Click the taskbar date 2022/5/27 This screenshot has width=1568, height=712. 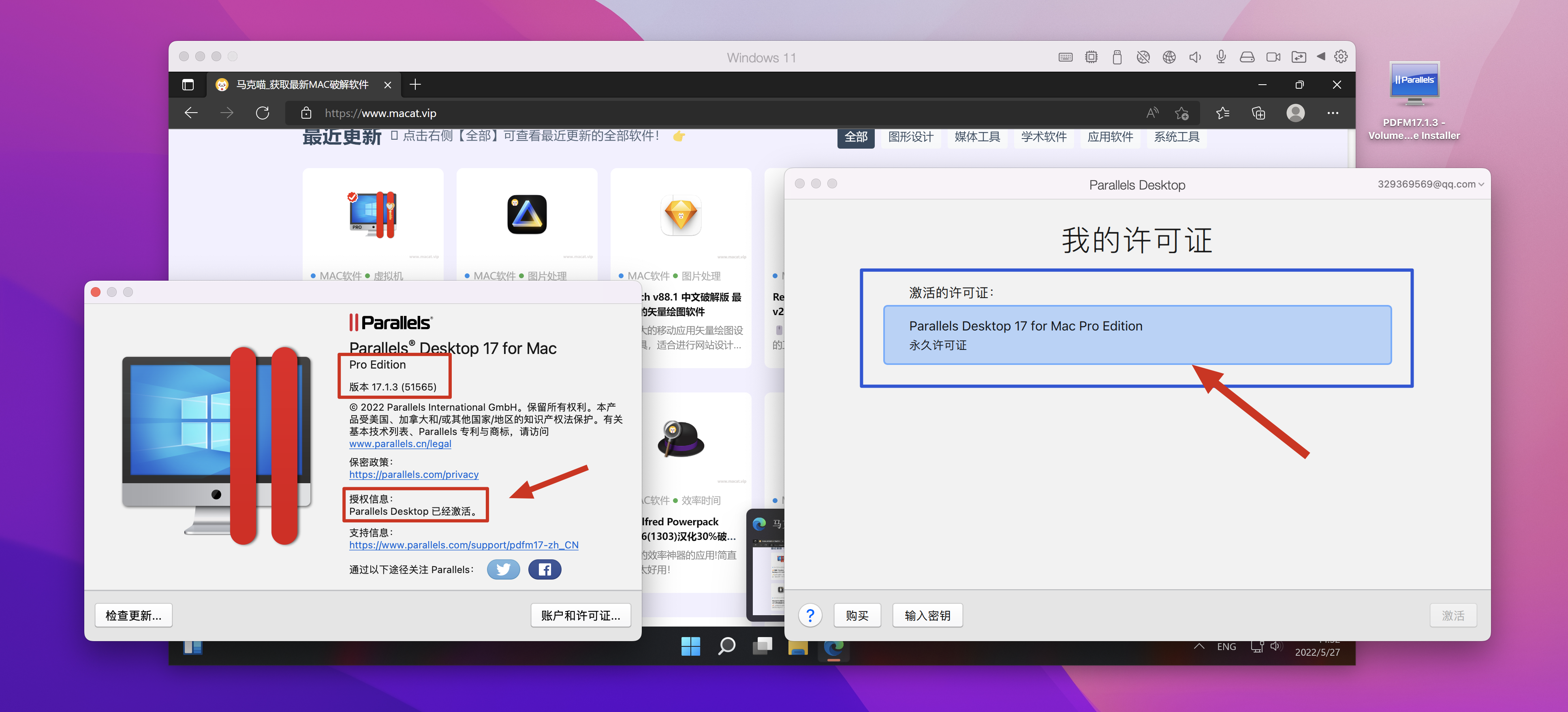click(x=1317, y=652)
